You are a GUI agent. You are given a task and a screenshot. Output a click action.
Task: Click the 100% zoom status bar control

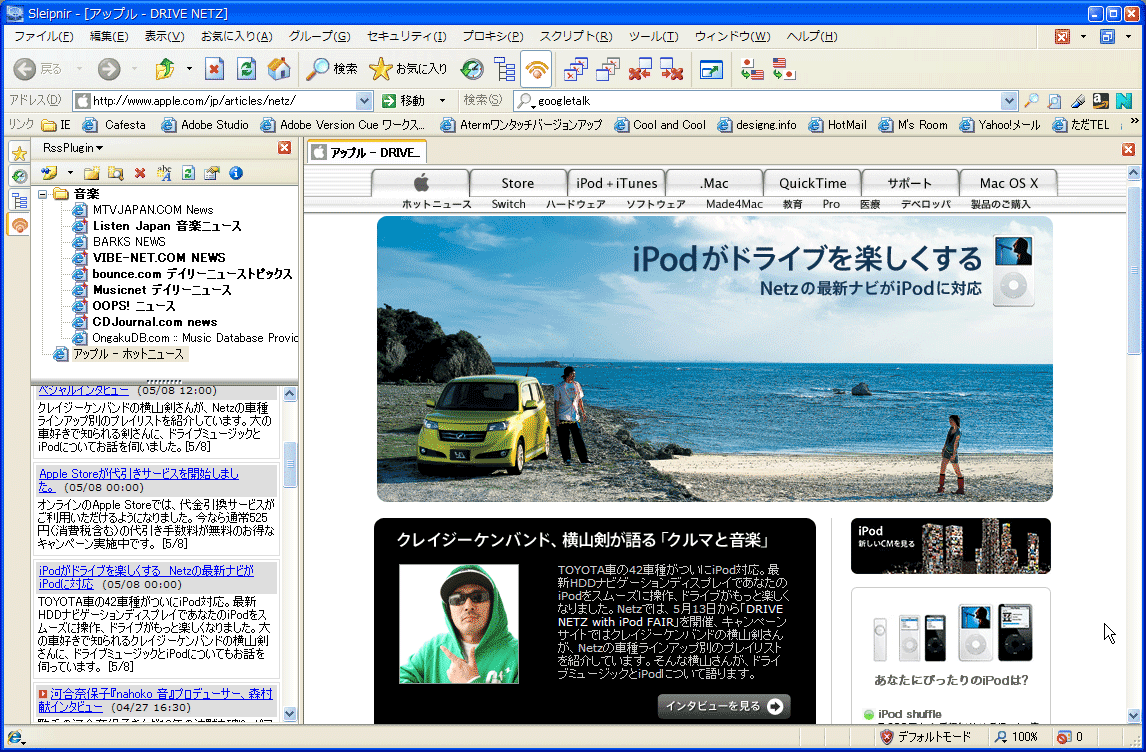pos(1016,737)
